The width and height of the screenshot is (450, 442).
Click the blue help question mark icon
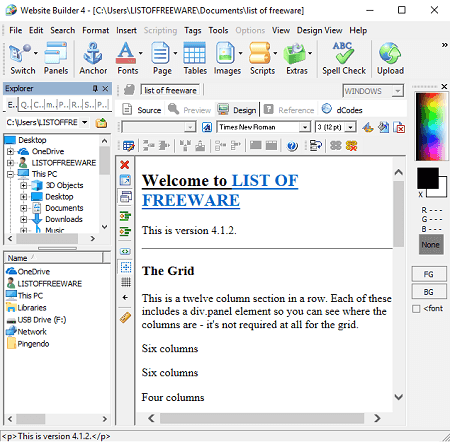(292, 146)
